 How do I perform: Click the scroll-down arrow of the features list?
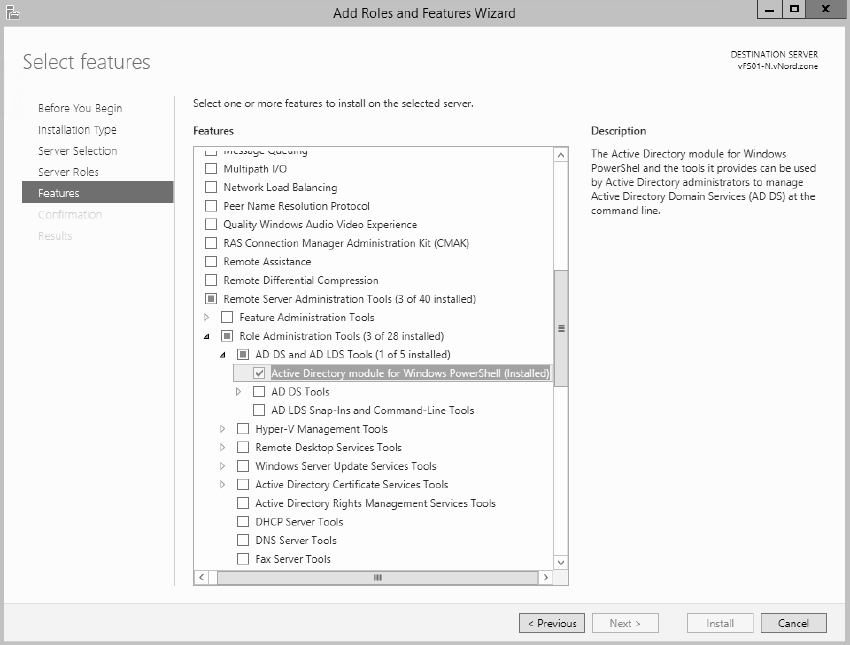(x=560, y=561)
